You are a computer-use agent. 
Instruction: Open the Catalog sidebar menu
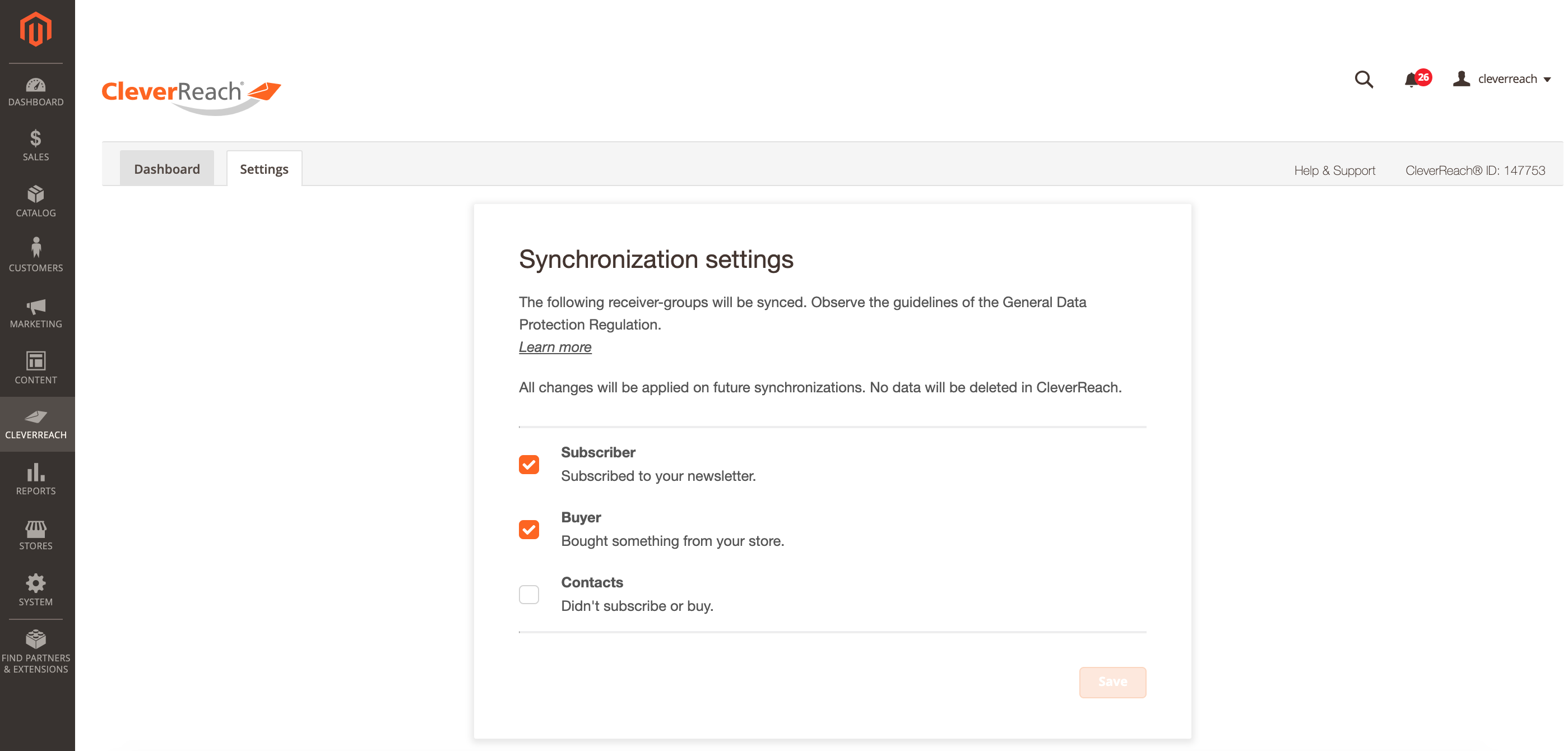tap(36, 201)
